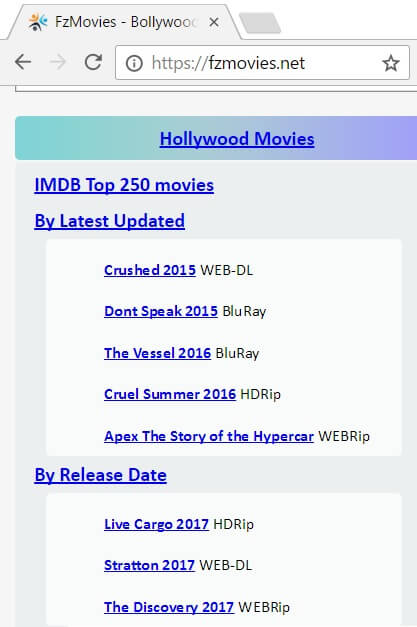Go back using the browser back arrow

(23, 62)
